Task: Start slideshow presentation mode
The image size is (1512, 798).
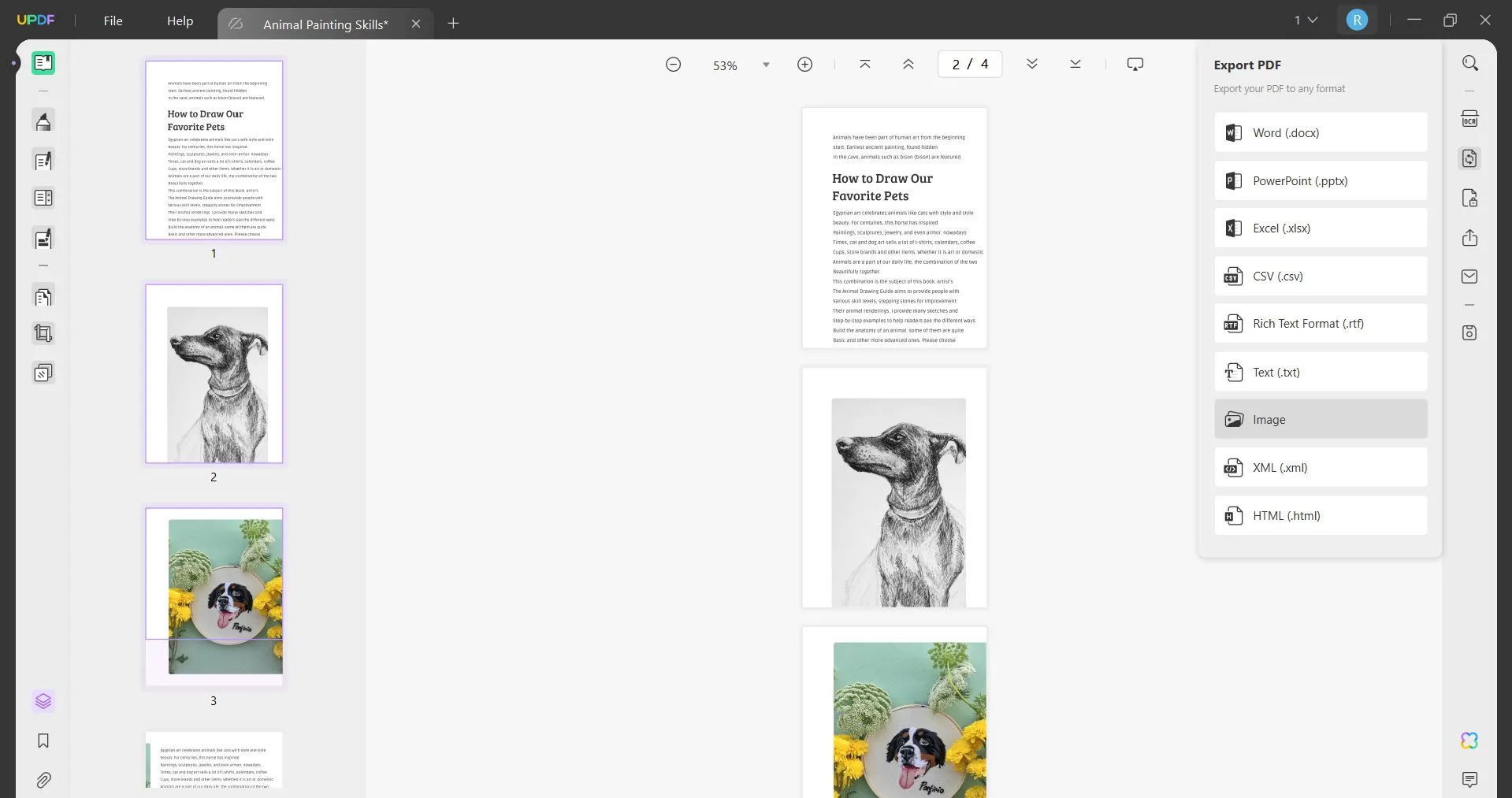Action: 1135,65
